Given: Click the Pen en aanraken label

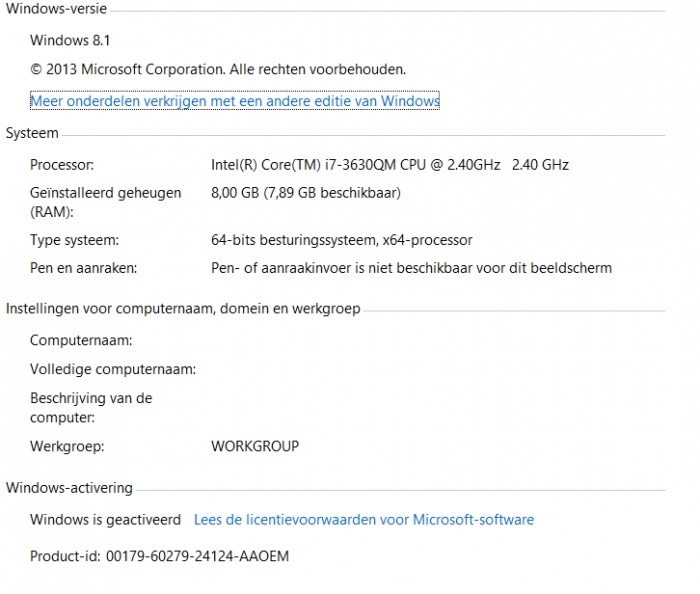Looking at the screenshot, I should [83, 268].
